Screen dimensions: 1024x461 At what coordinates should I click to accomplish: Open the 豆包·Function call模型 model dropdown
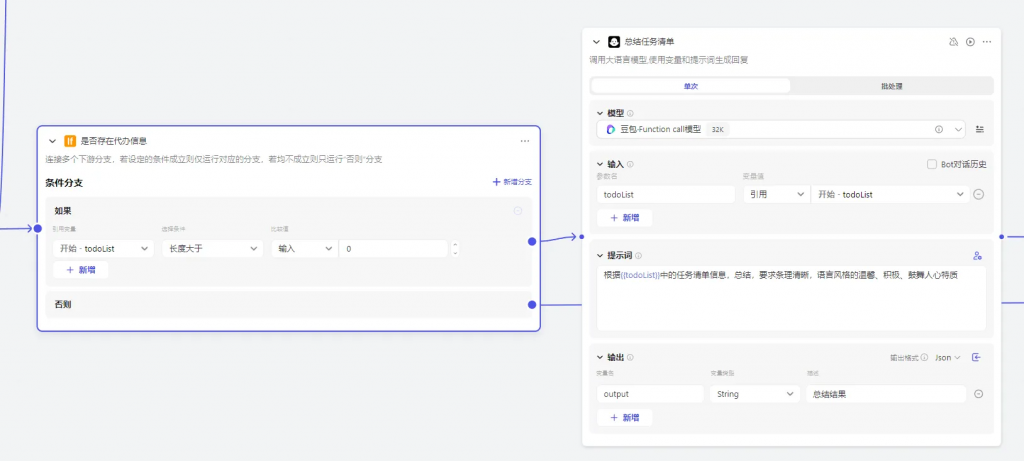point(781,129)
